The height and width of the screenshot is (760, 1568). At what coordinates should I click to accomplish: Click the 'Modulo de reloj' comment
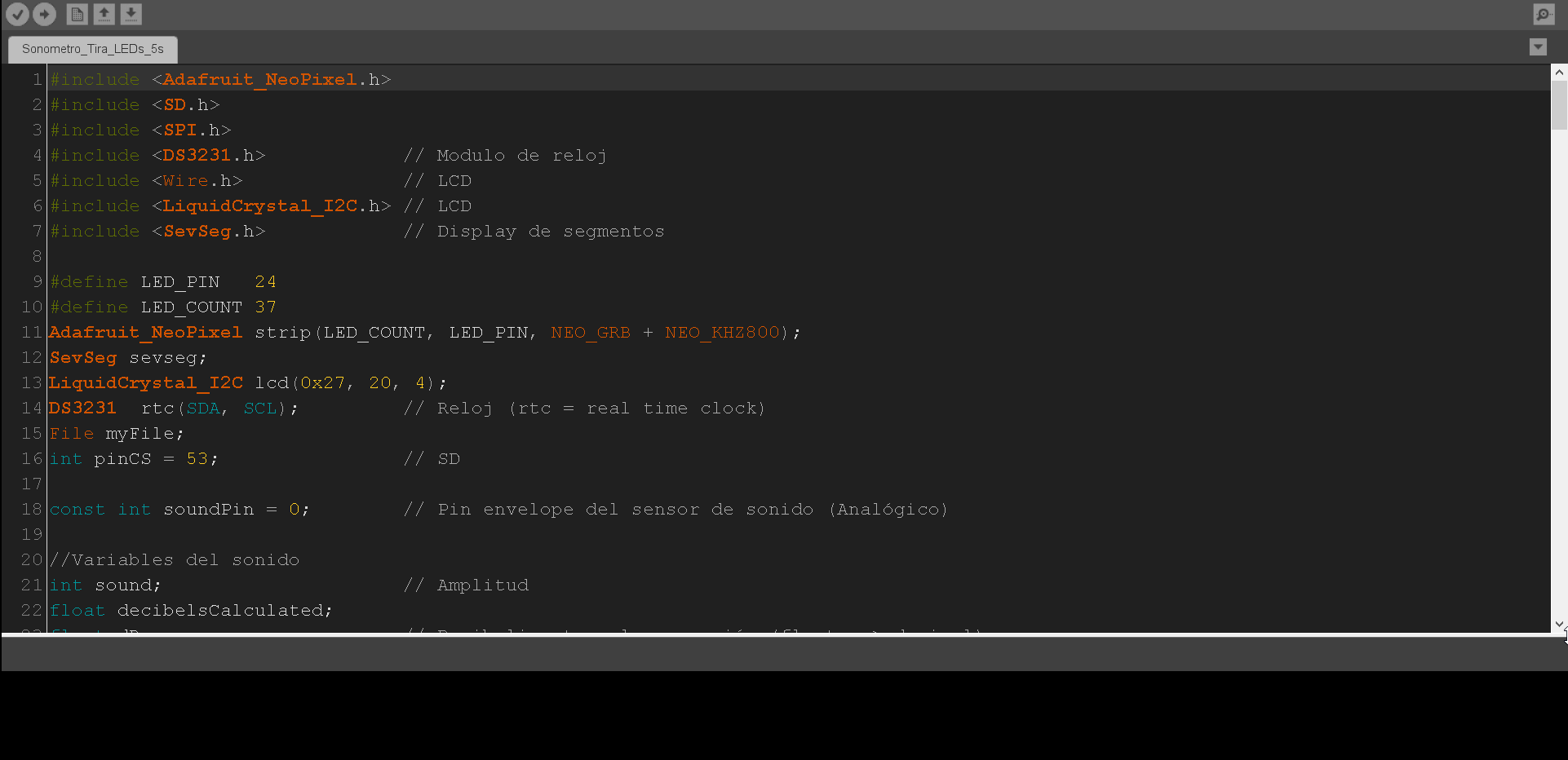click(x=520, y=156)
